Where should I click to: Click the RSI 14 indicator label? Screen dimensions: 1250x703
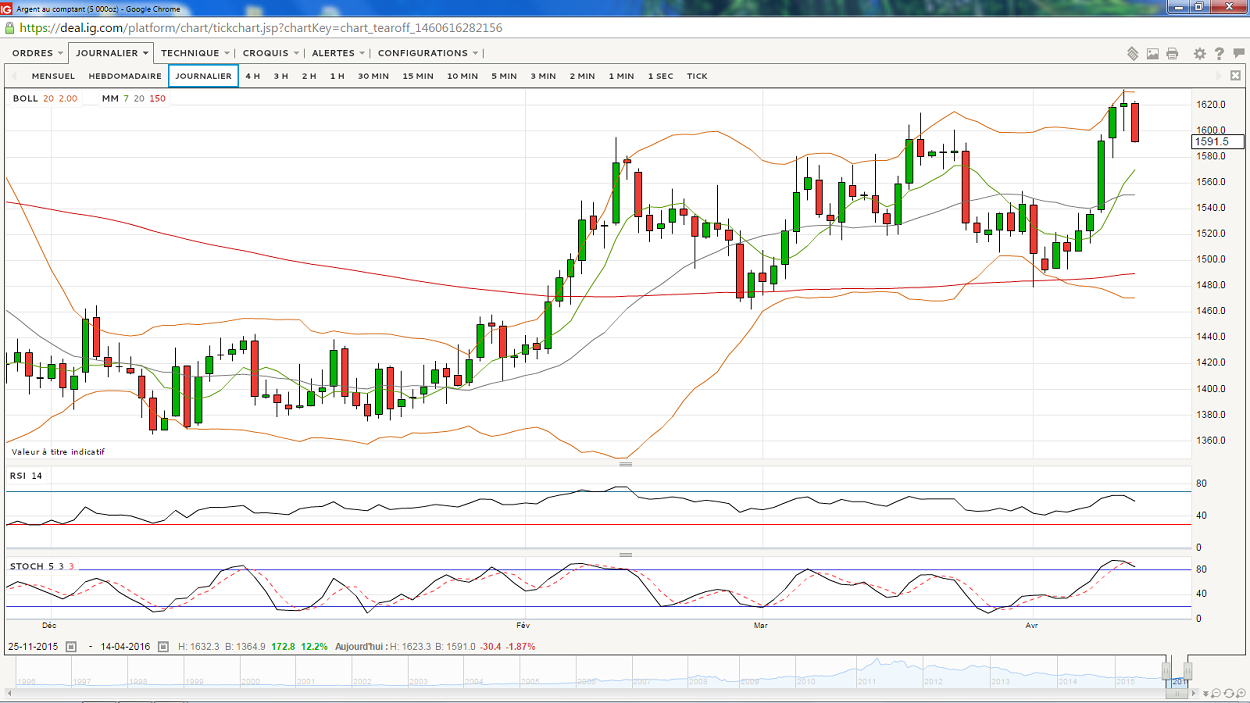pyautogui.click(x=26, y=476)
